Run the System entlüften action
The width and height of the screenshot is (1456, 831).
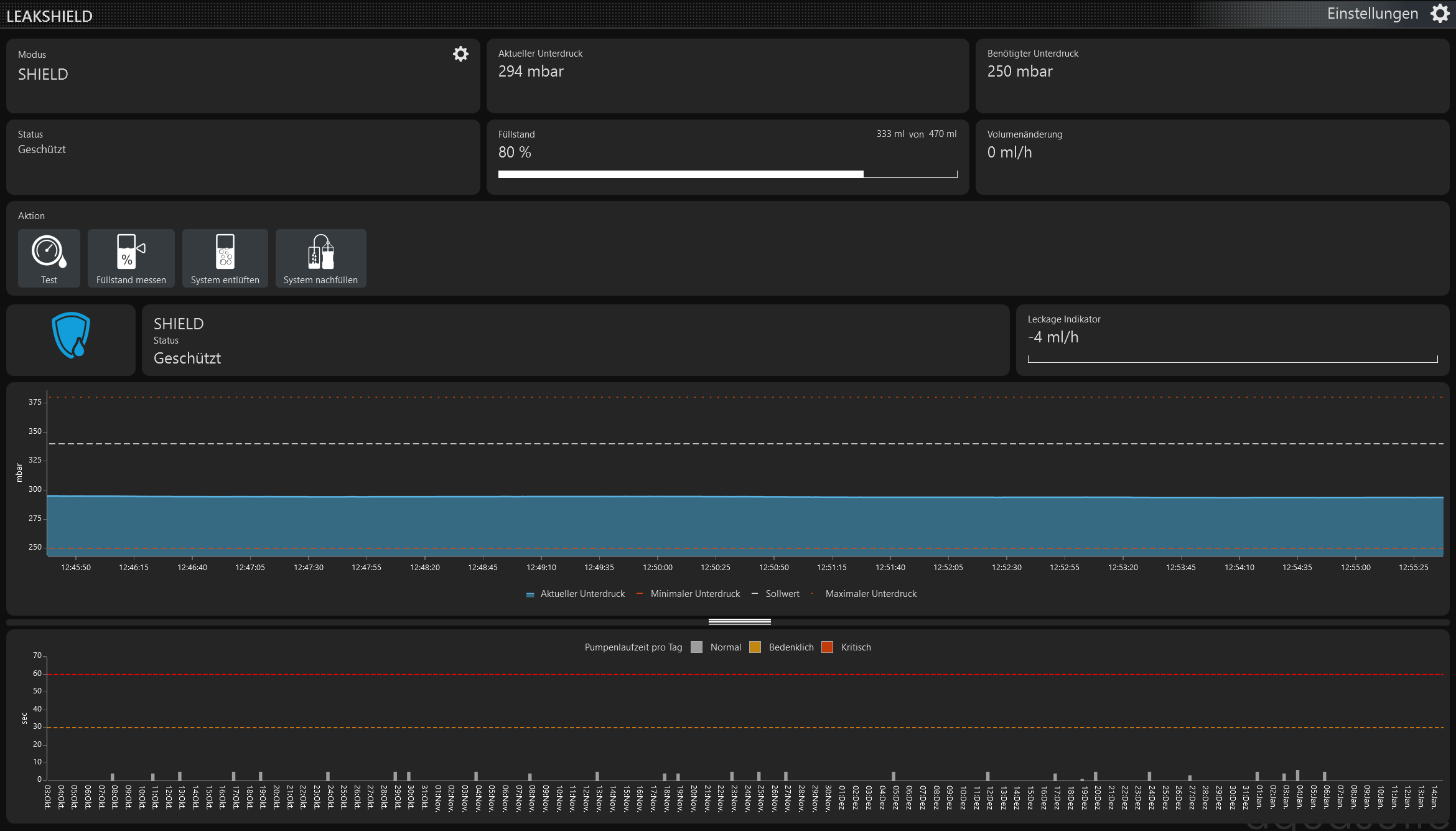pos(225,258)
